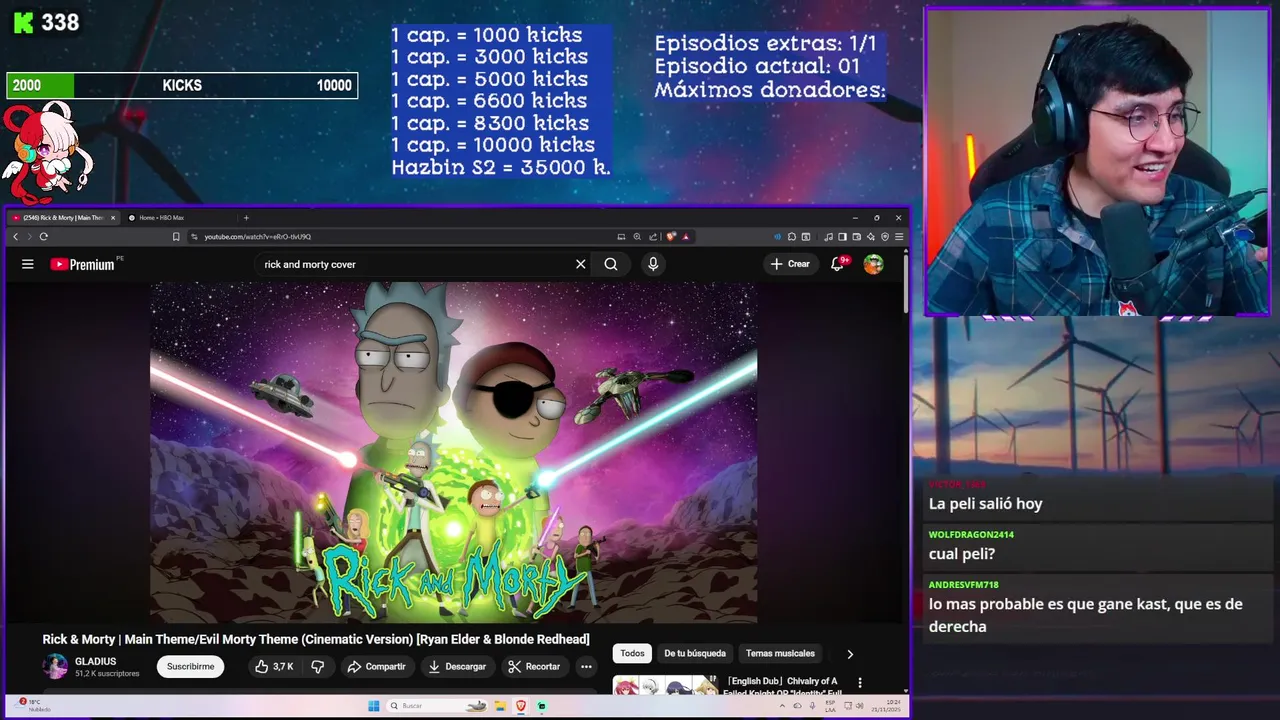1280x720 pixels.
Task: Open the YouTube notifications bell
Action: [838, 264]
